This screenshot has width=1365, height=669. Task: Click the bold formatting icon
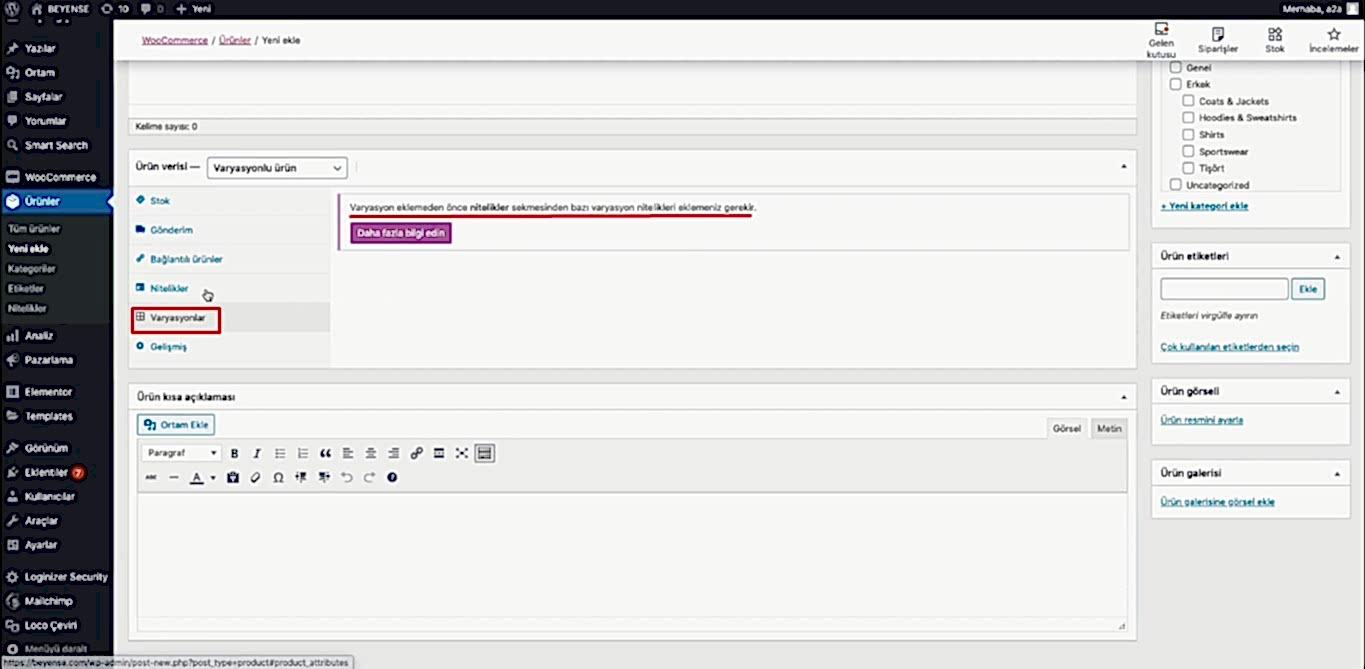point(234,453)
